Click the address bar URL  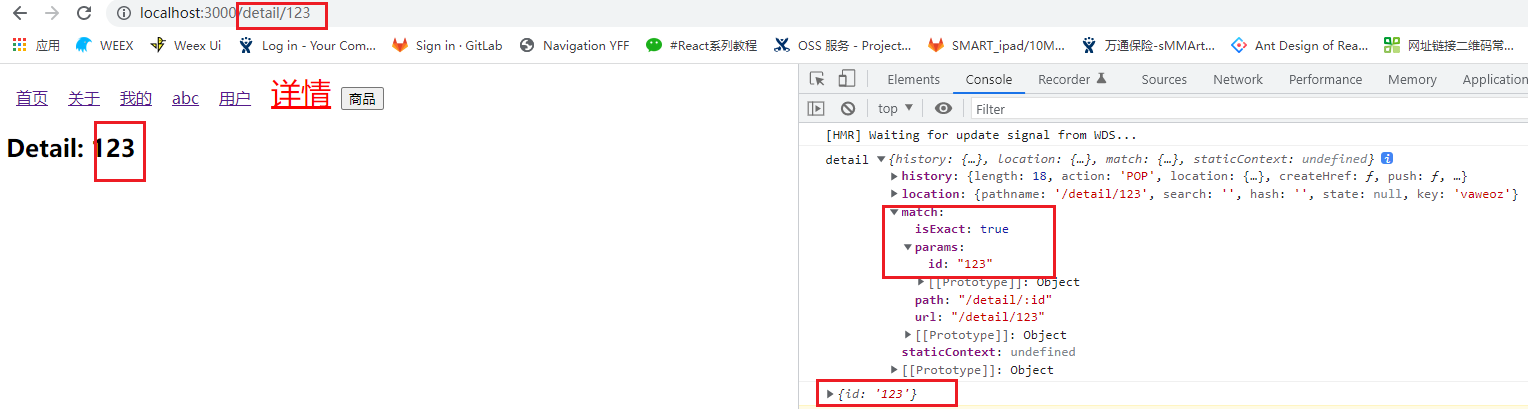[x=225, y=14]
